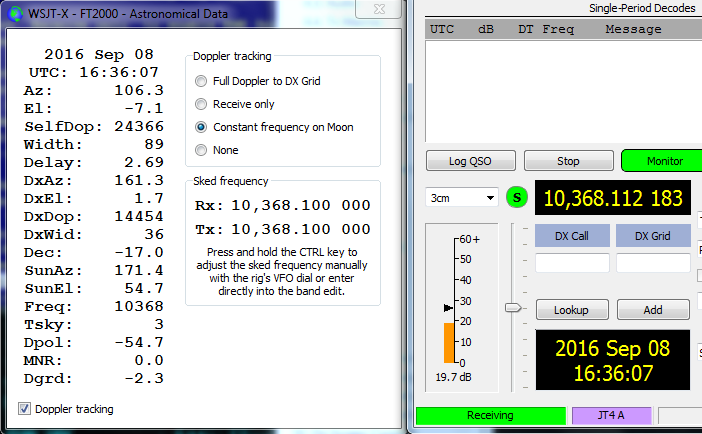Click the 2016 Sep 08 16:36:07 clock display
Viewport: 702px width, 434px height.
tap(613, 360)
